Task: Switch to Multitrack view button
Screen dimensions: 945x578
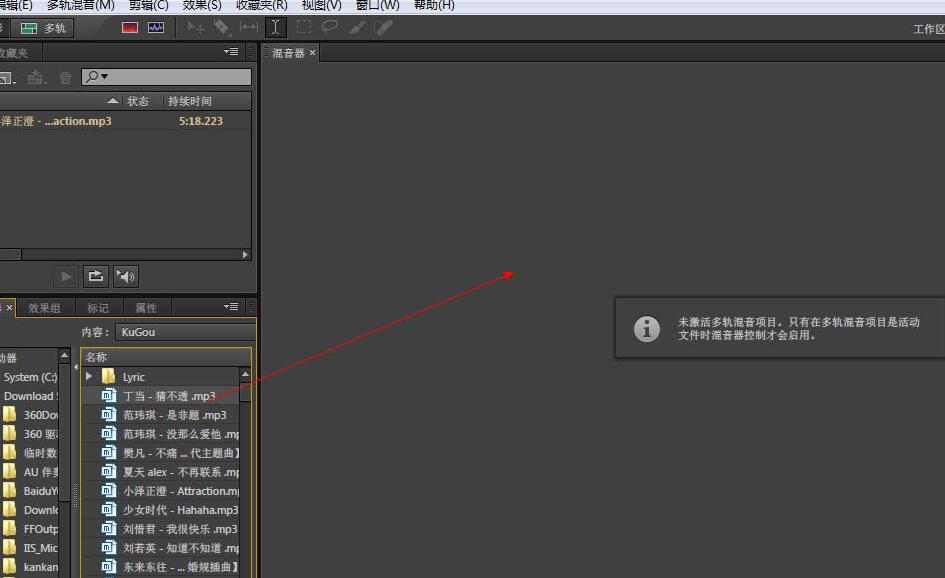Action: pyautogui.click(x=43, y=28)
